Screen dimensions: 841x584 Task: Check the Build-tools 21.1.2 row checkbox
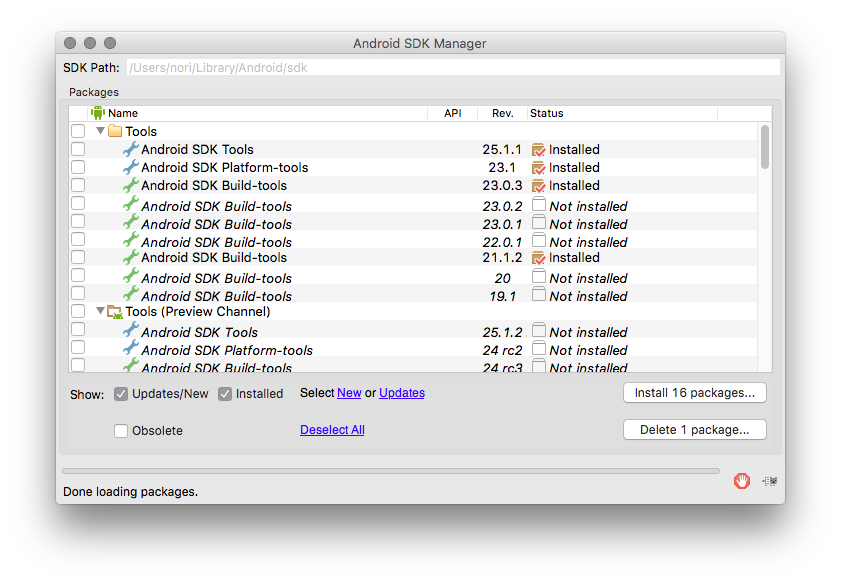click(x=78, y=257)
